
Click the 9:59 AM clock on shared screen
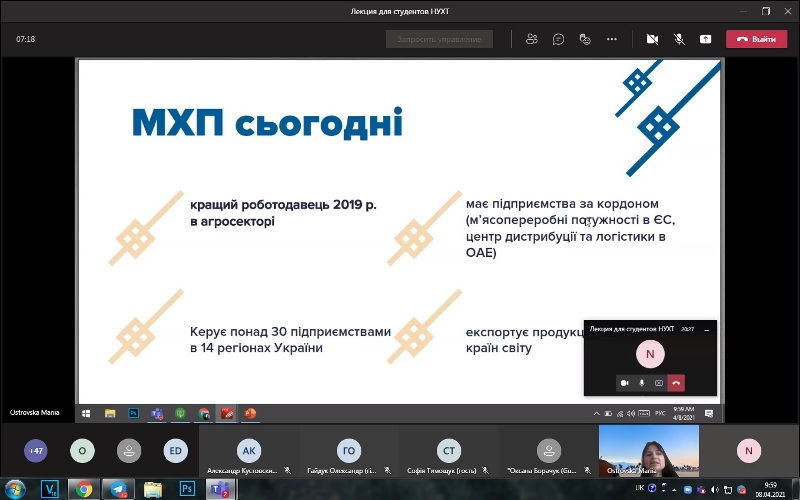(684, 413)
